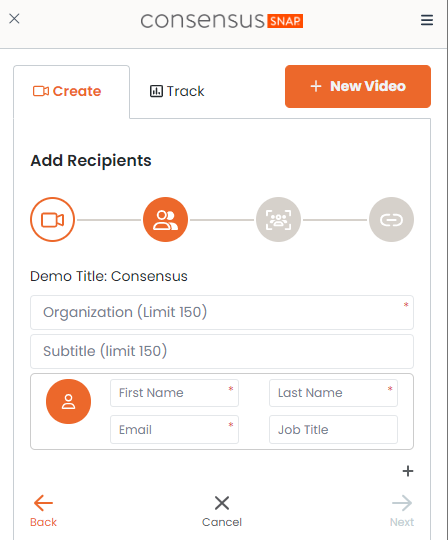Open the hamburger menu
The image size is (448, 540).
[427, 20]
